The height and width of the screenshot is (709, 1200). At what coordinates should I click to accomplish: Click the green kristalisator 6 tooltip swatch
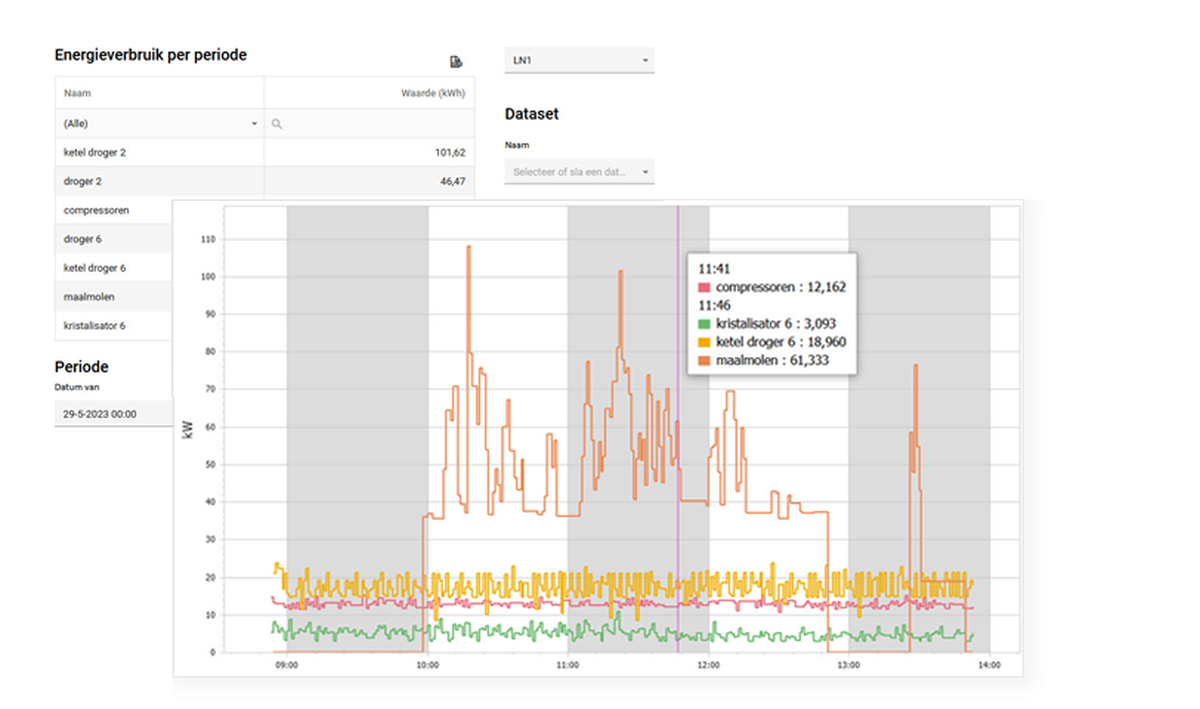pyautogui.click(x=704, y=323)
